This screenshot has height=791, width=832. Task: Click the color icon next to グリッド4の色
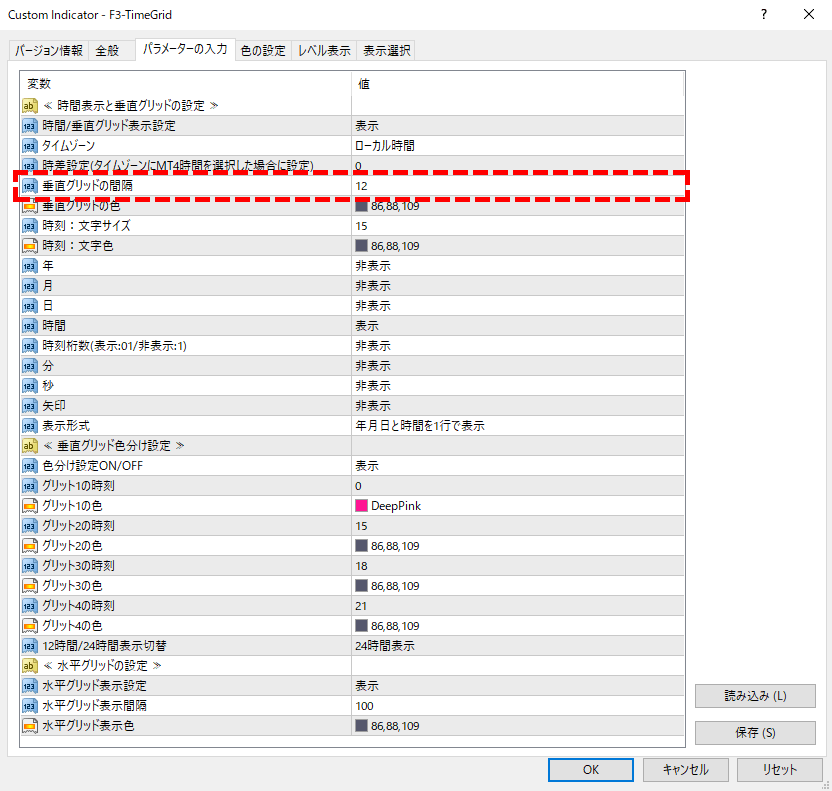[x=30, y=625]
